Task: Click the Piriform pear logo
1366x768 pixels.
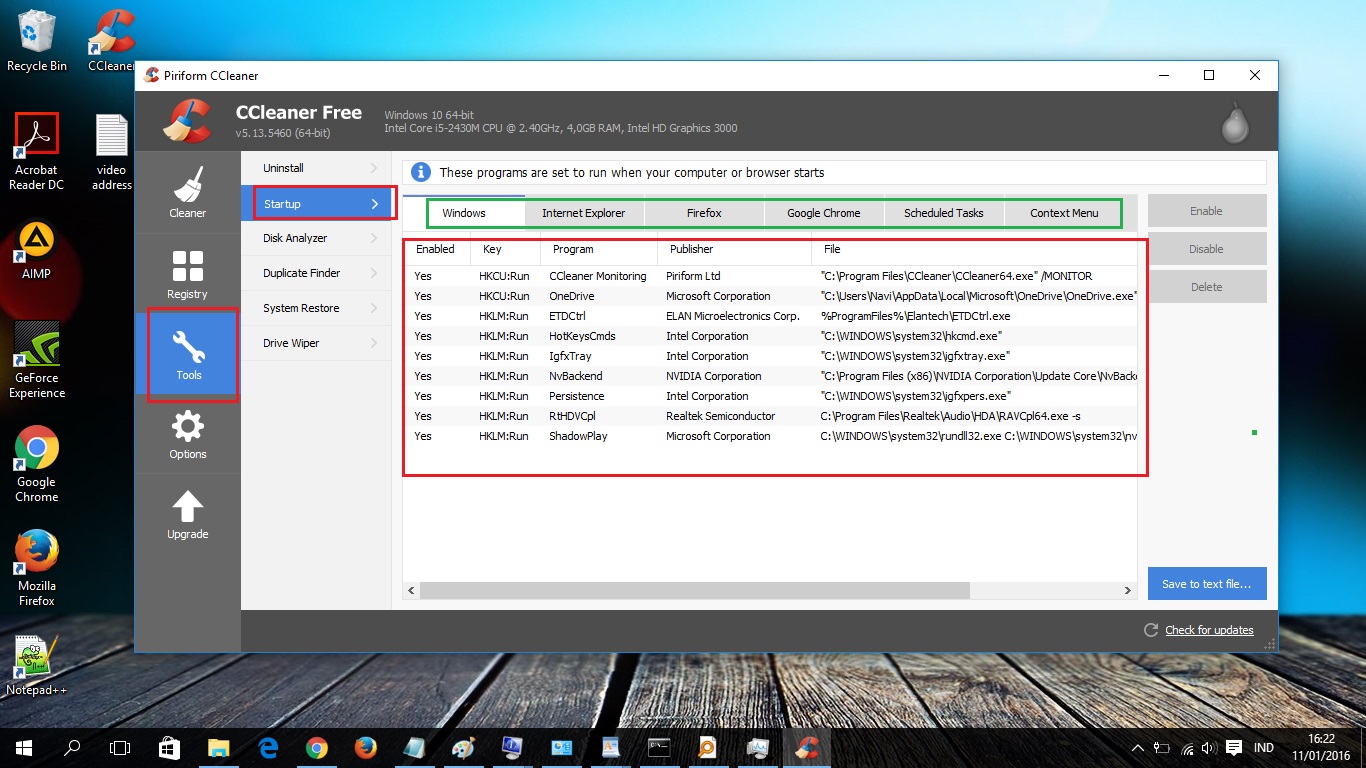Action: click(1234, 122)
